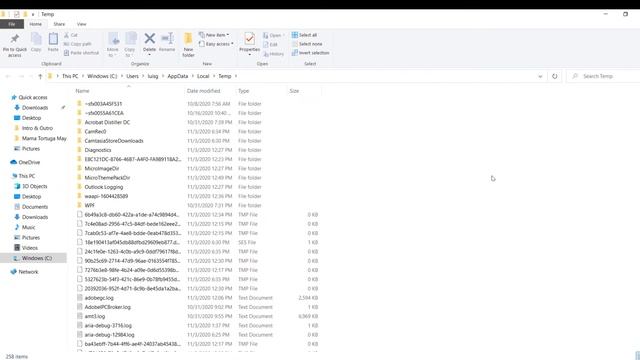Refresh the Temp folder view
The width and height of the screenshot is (640, 360).
pyautogui.click(x=554, y=76)
